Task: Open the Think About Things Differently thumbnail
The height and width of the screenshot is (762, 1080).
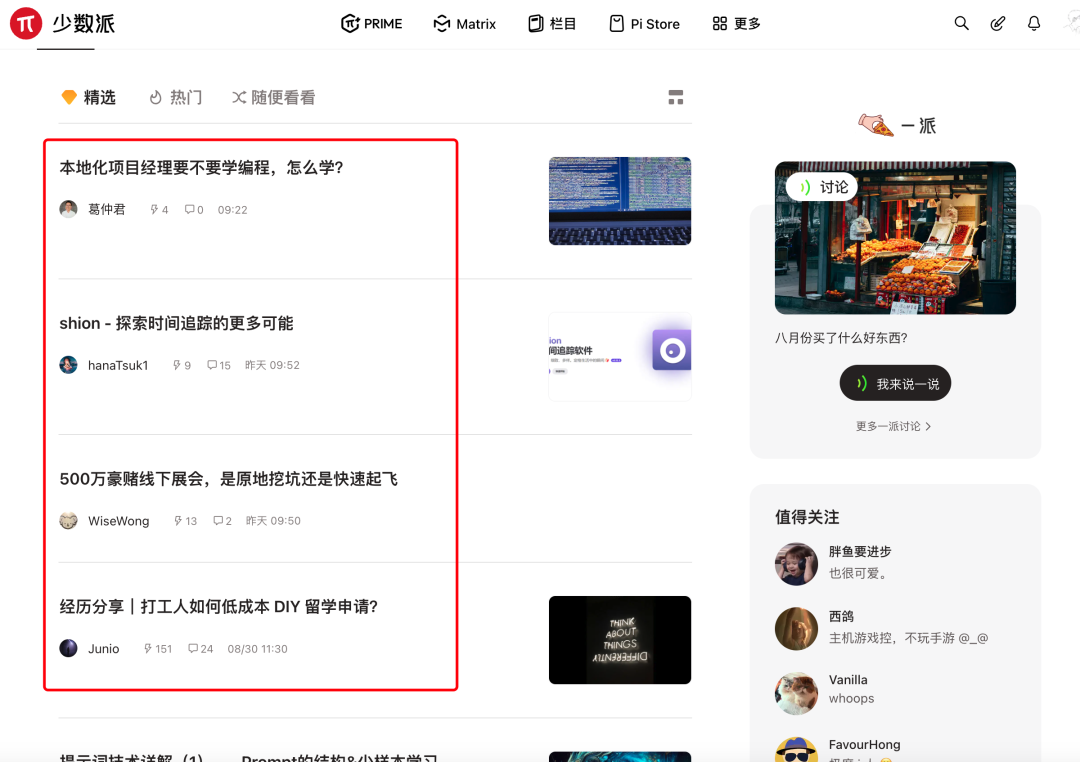Action: click(620, 640)
